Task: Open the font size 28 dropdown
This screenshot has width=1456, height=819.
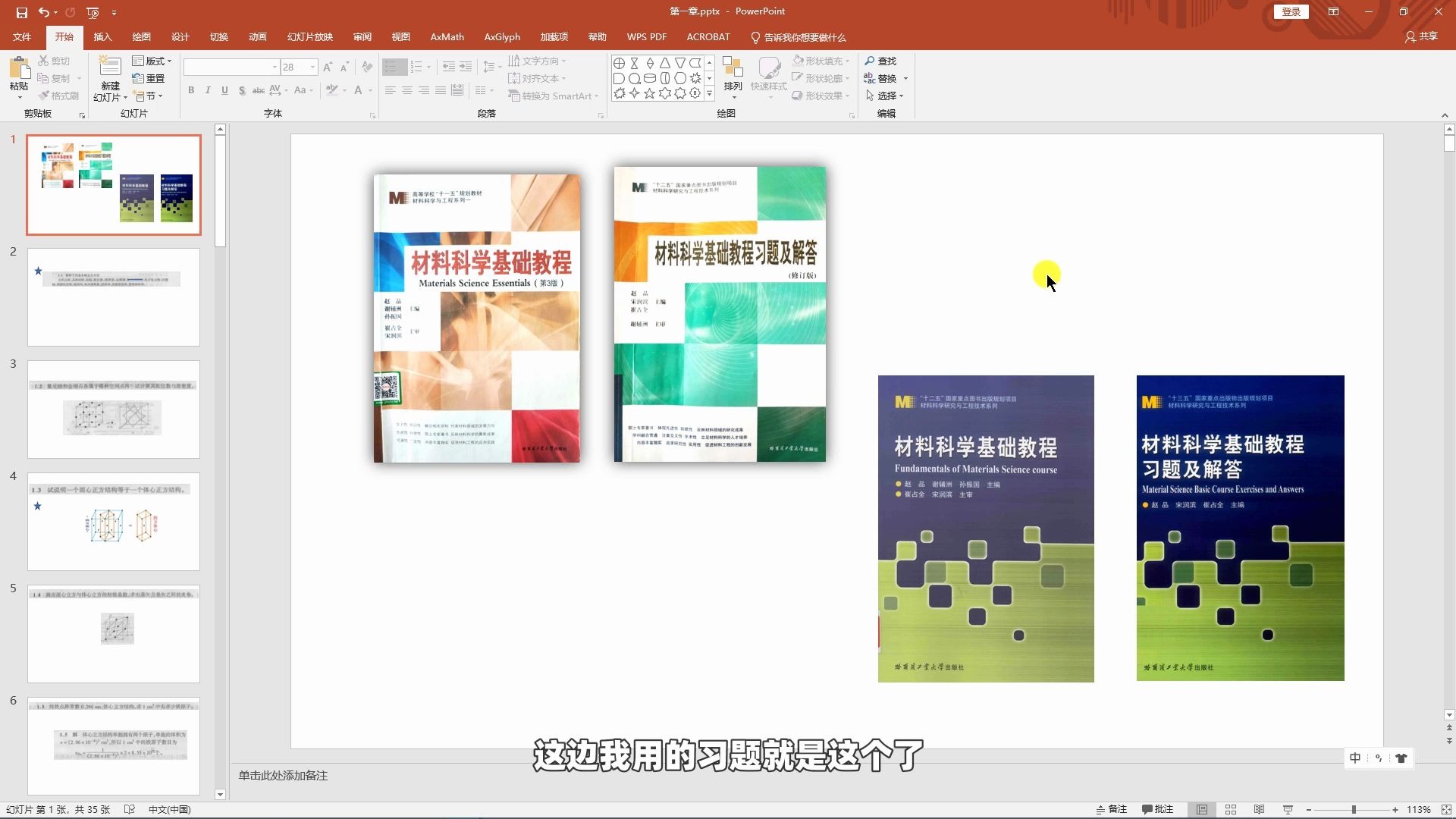Action: click(312, 67)
